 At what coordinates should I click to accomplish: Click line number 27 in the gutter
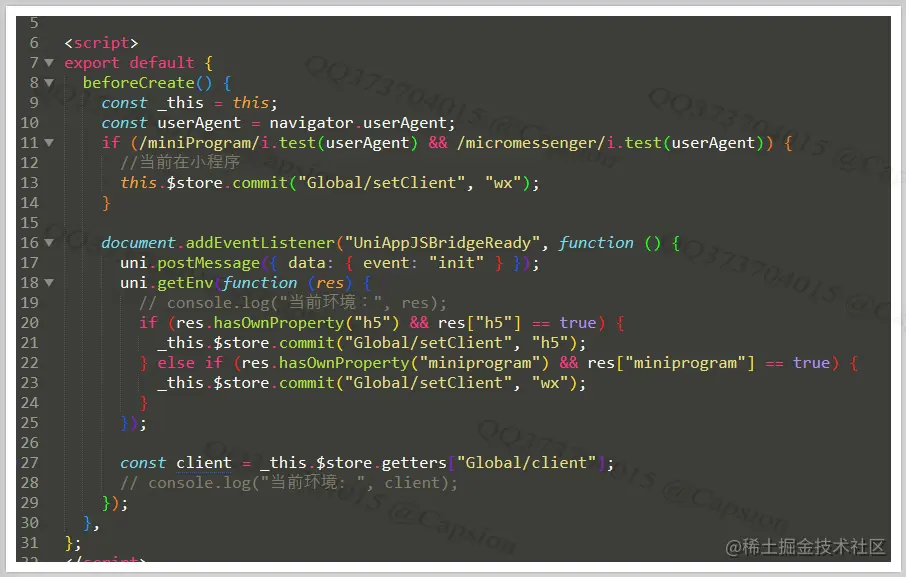coord(29,463)
